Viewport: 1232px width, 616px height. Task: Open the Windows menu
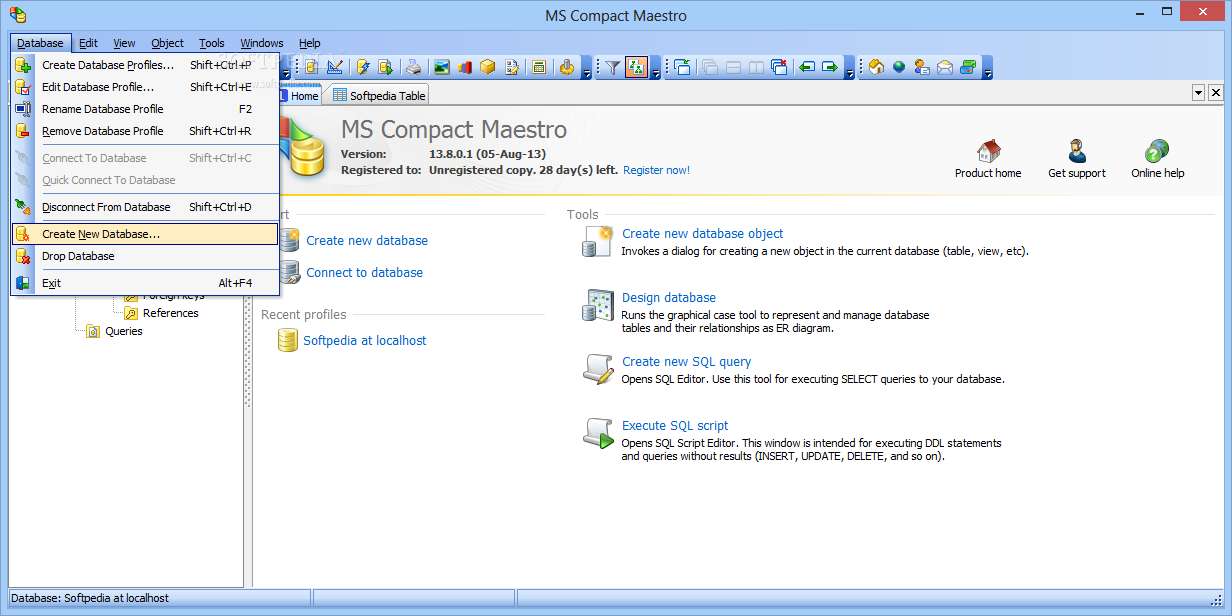[x=262, y=43]
